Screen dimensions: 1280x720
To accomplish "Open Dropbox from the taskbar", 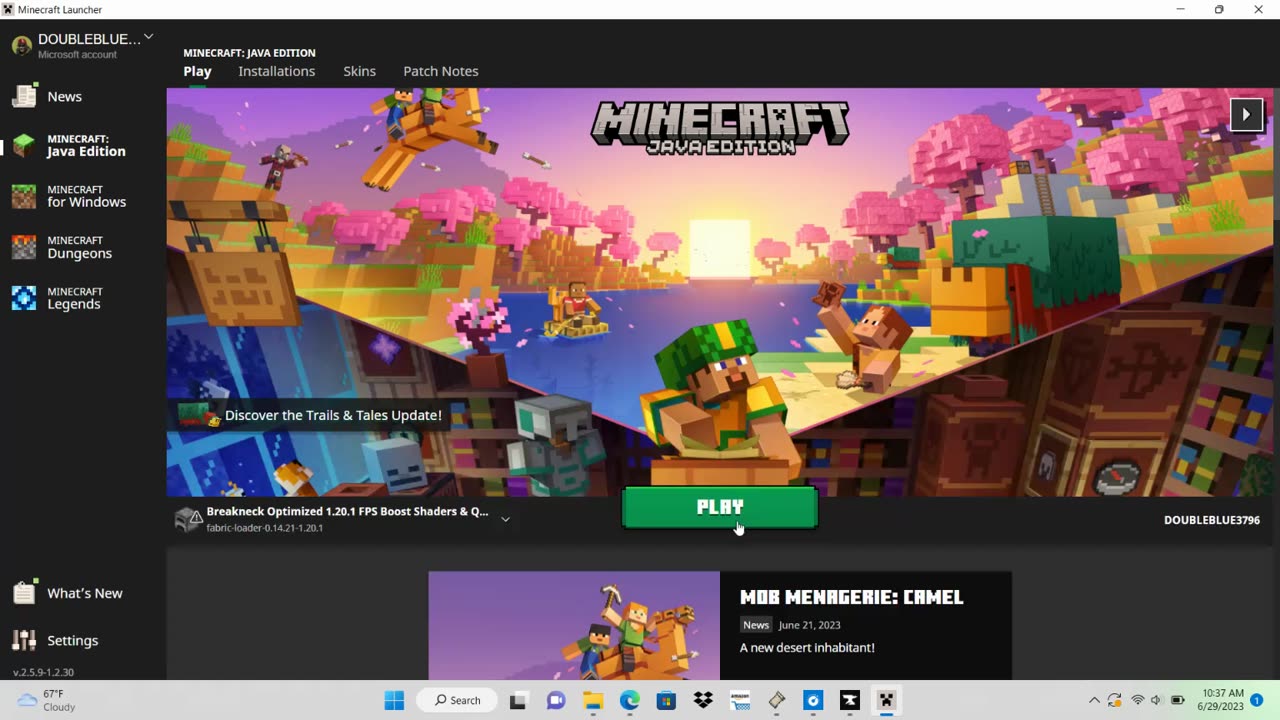I will pos(703,700).
